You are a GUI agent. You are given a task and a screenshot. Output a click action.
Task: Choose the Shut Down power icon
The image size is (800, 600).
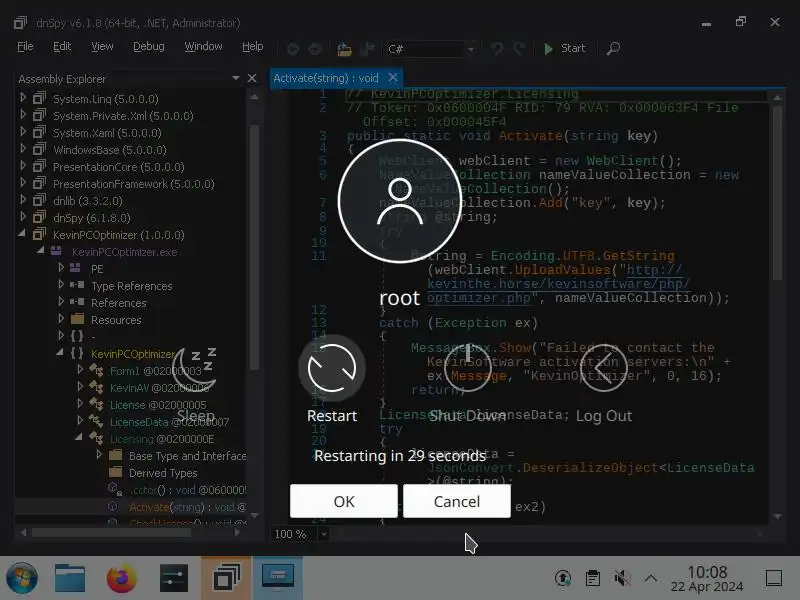click(x=468, y=367)
